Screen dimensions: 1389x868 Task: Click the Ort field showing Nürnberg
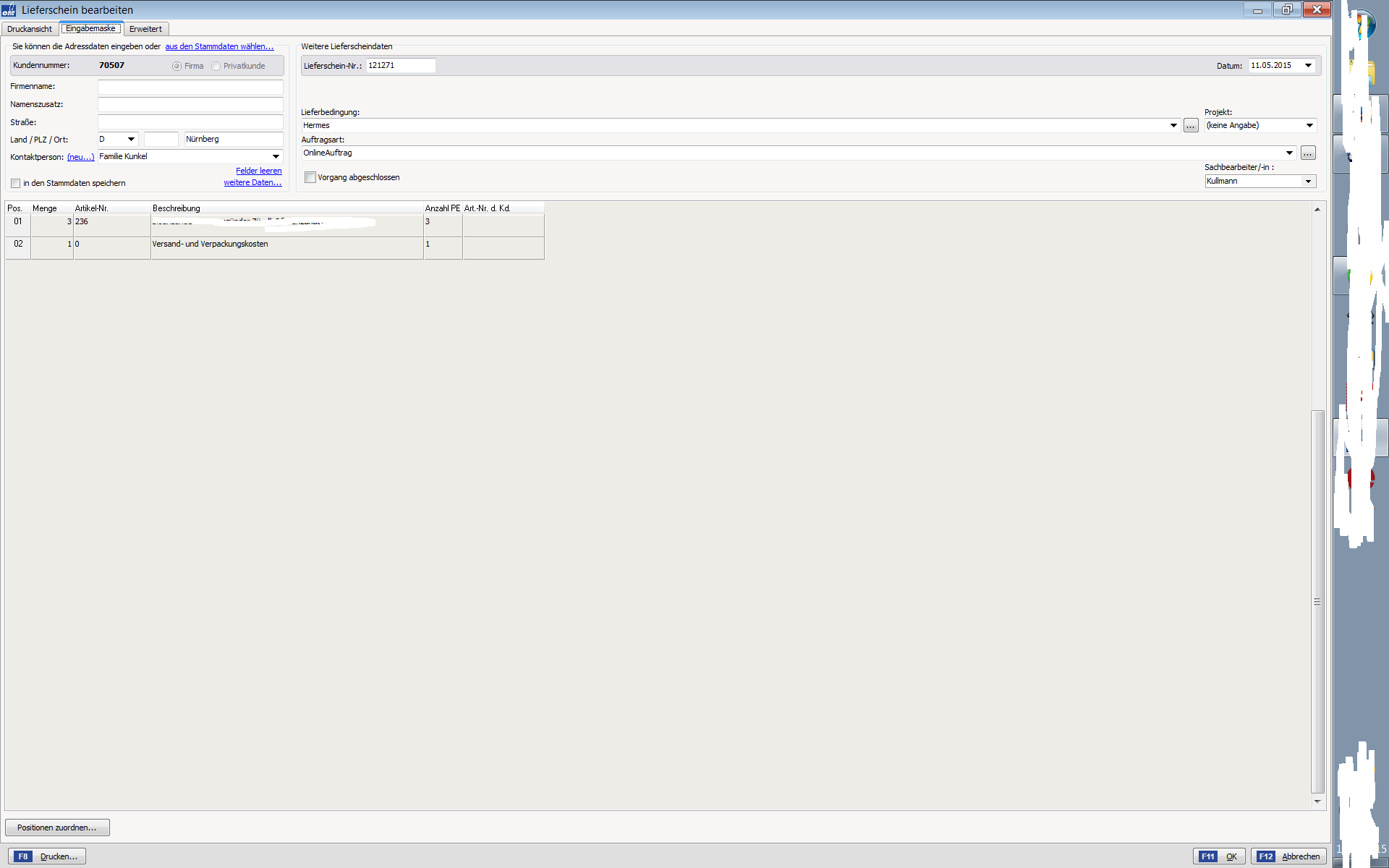click(x=234, y=139)
